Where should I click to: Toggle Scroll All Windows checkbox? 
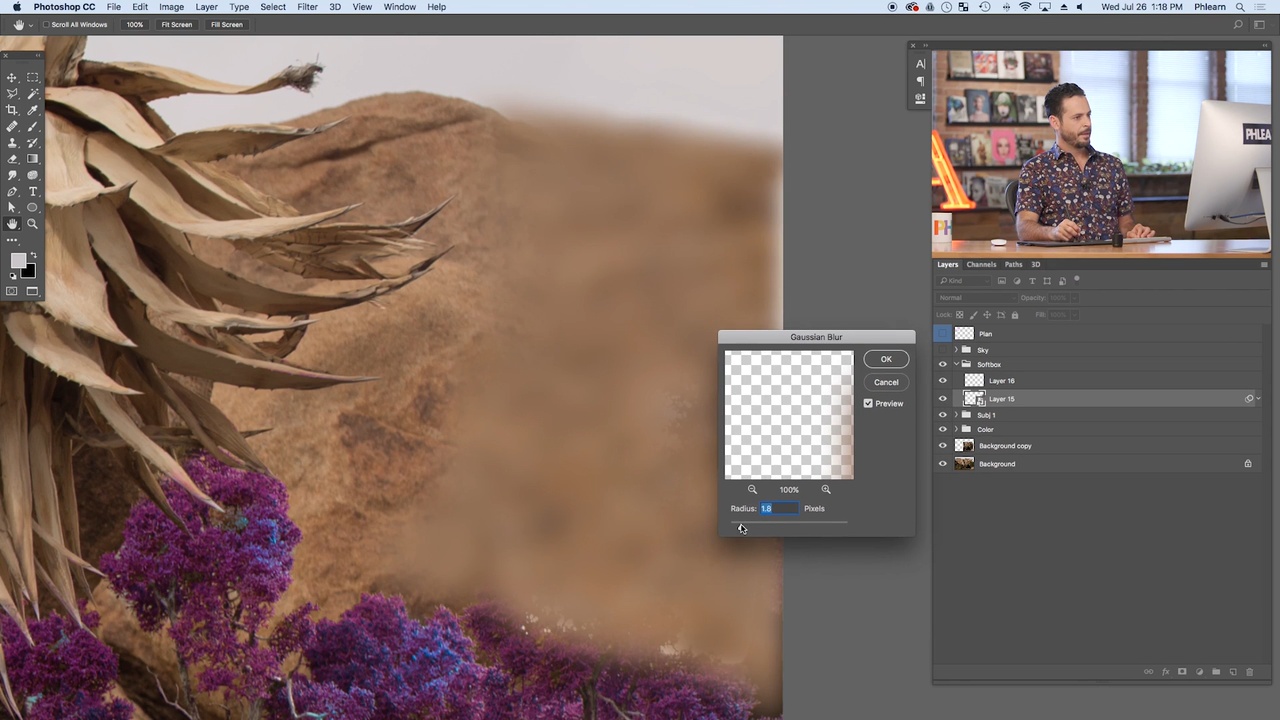pos(47,24)
